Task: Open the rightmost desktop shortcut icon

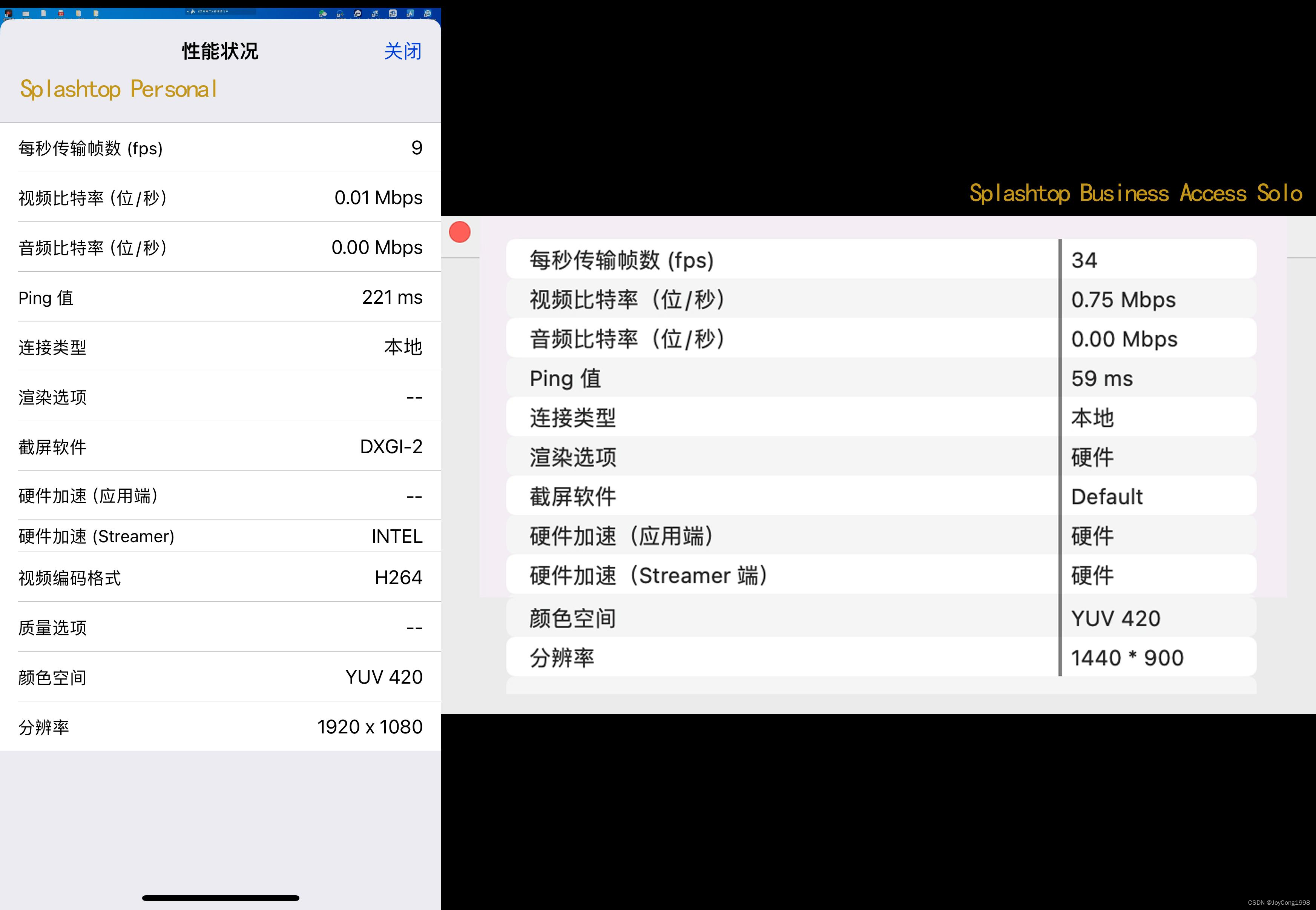Action: [427, 14]
